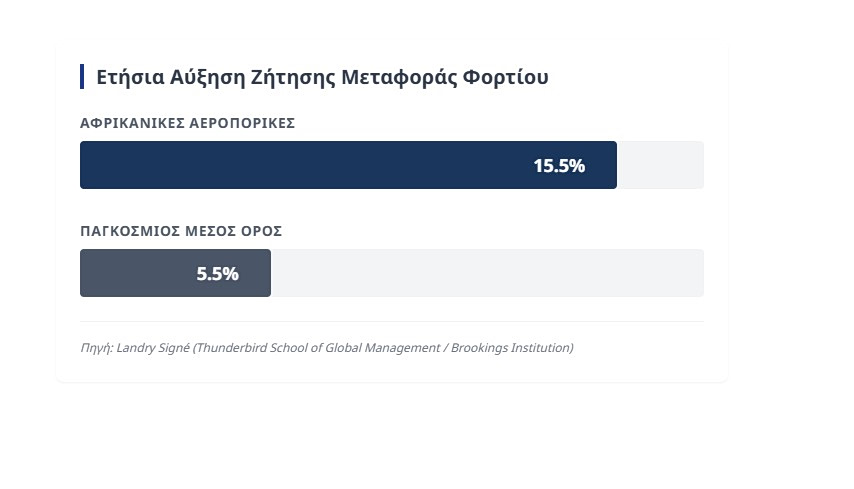Click the 15.5% value text
Viewport: 854px width, 489px height.
[558, 166]
